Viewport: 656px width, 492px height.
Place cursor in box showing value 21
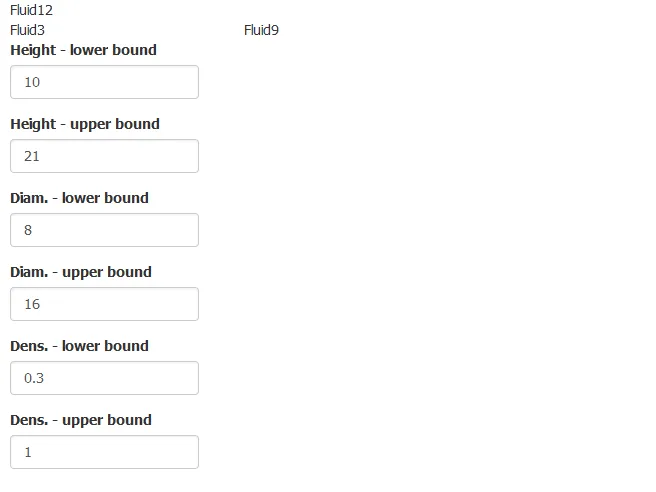click(x=104, y=156)
